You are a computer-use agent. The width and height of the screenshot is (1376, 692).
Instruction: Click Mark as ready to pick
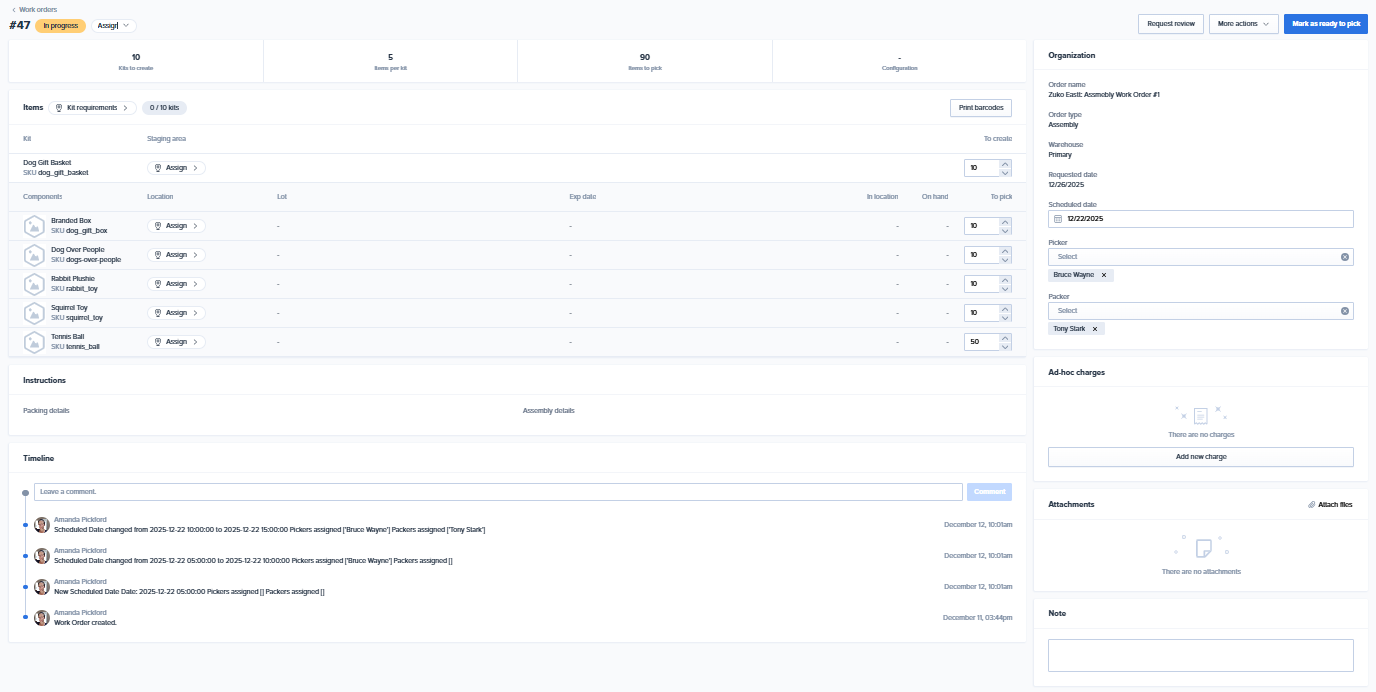click(x=1325, y=24)
